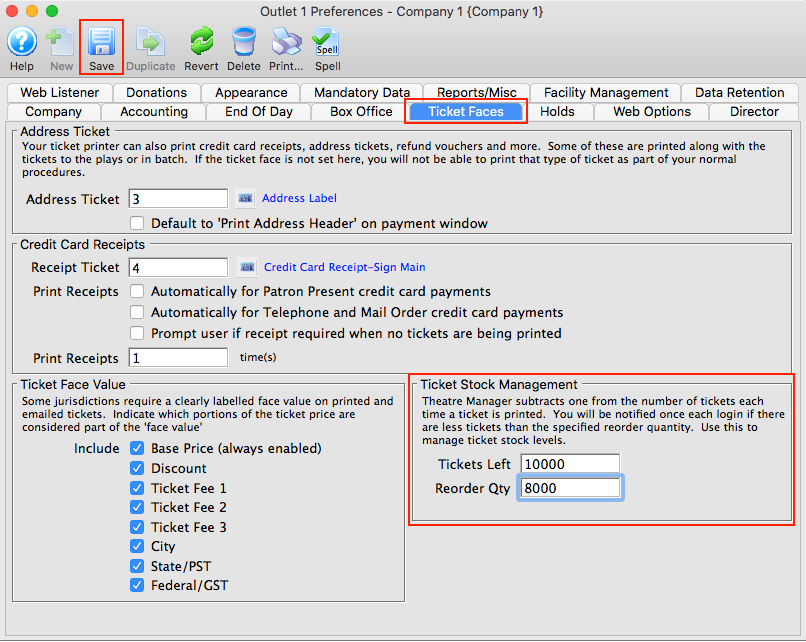Open the Donations tab

tap(156, 93)
